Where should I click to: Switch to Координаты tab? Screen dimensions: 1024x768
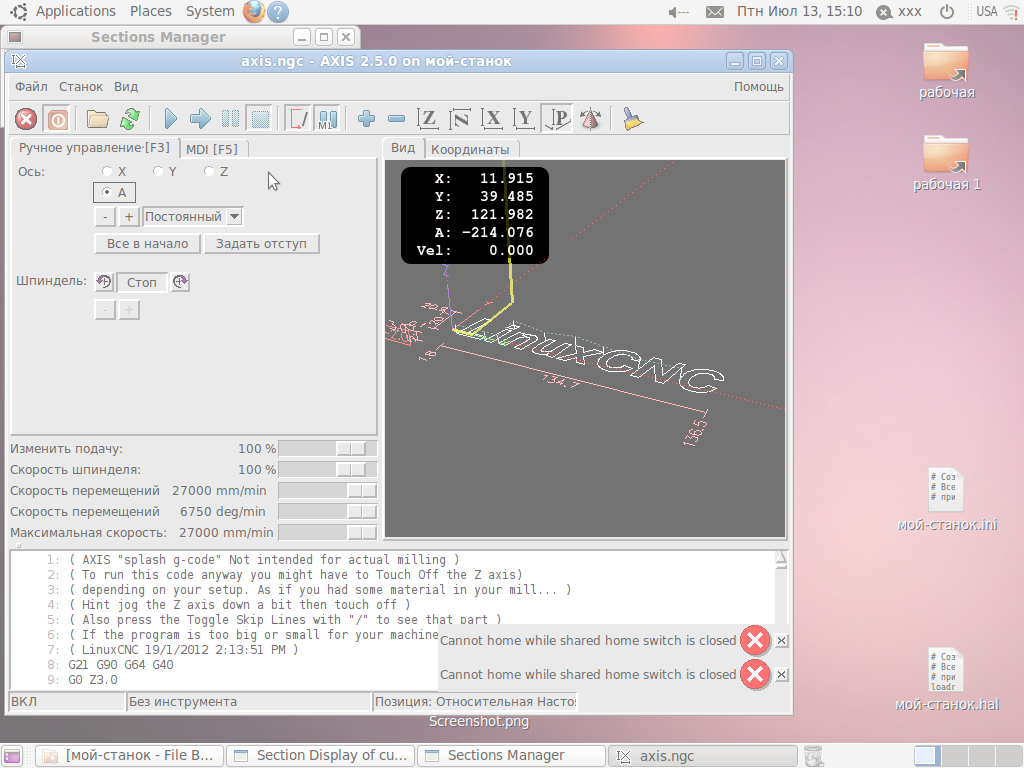pyautogui.click(x=470, y=150)
